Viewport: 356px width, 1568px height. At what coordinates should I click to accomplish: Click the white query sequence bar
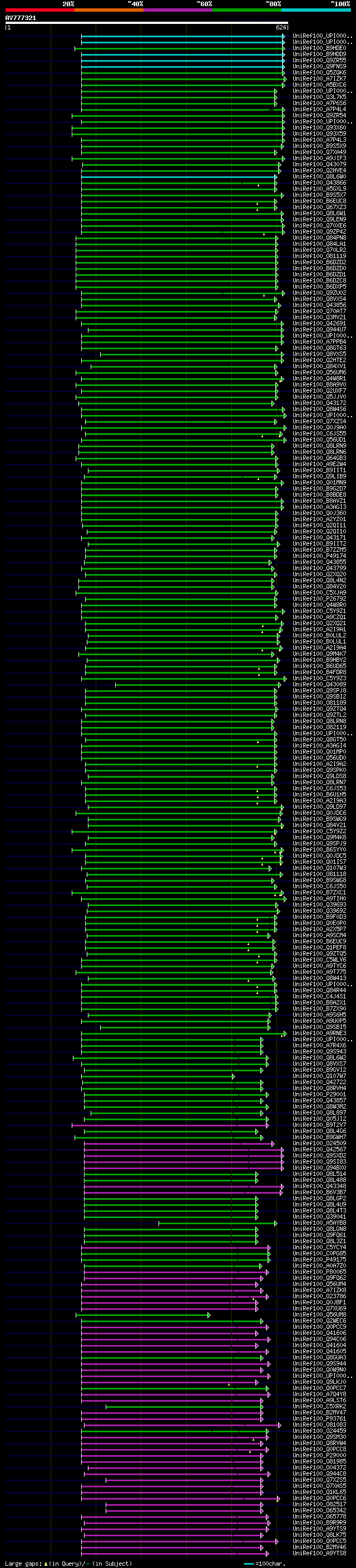coord(146,23)
